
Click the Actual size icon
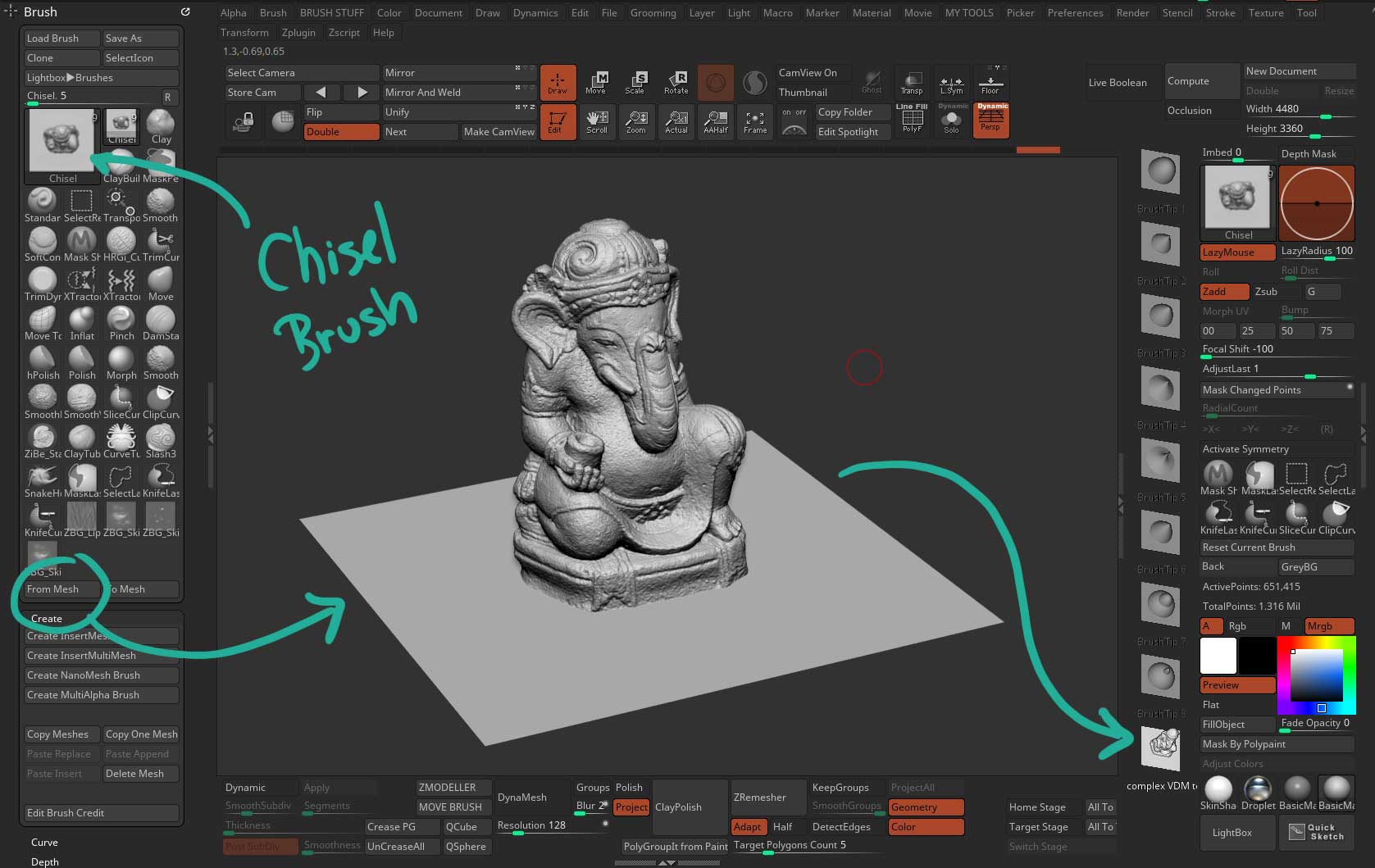click(x=676, y=122)
